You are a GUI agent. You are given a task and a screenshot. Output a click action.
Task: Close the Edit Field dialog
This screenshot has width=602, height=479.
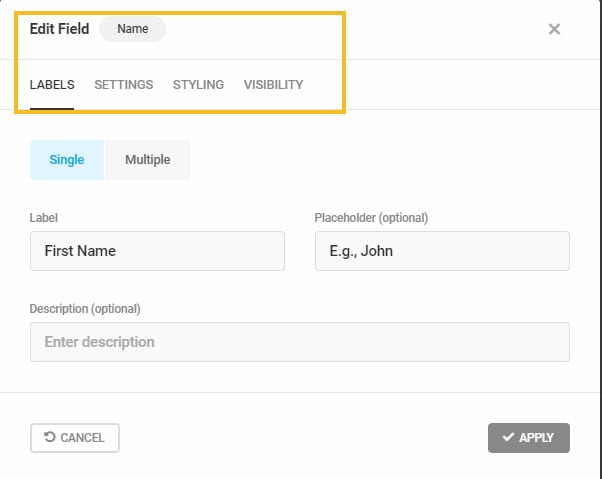coord(554,29)
